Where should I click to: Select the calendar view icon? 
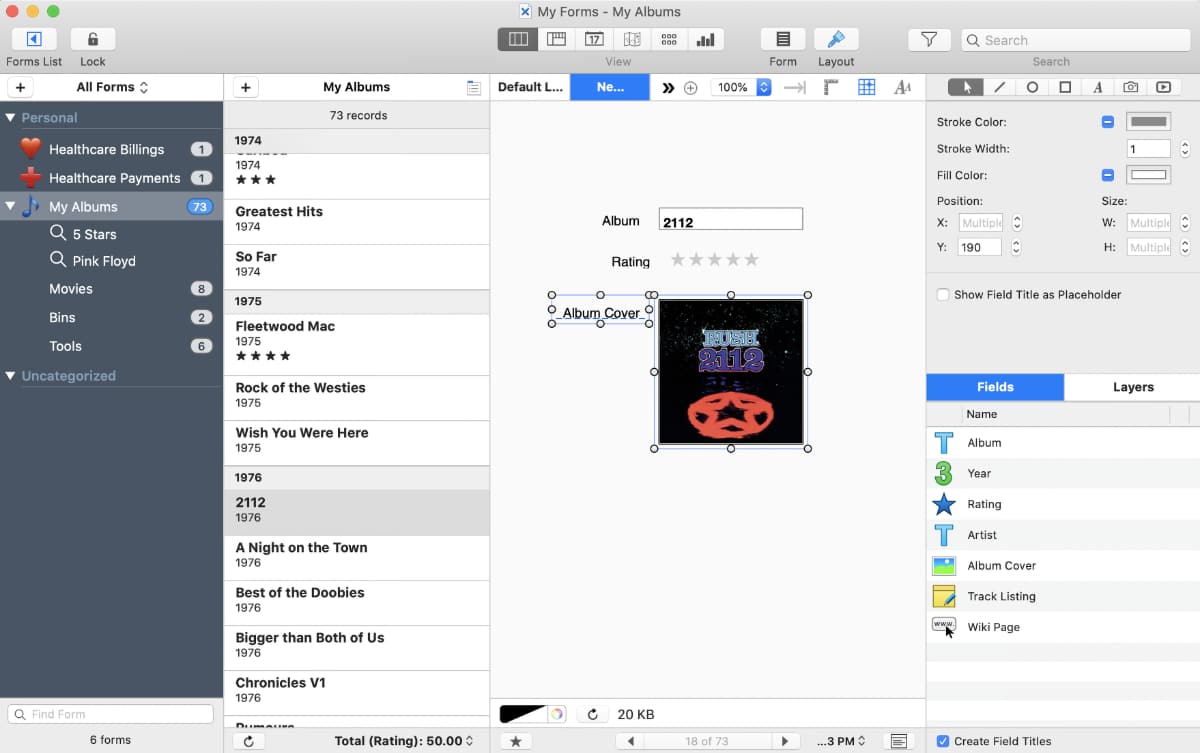[594, 40]
